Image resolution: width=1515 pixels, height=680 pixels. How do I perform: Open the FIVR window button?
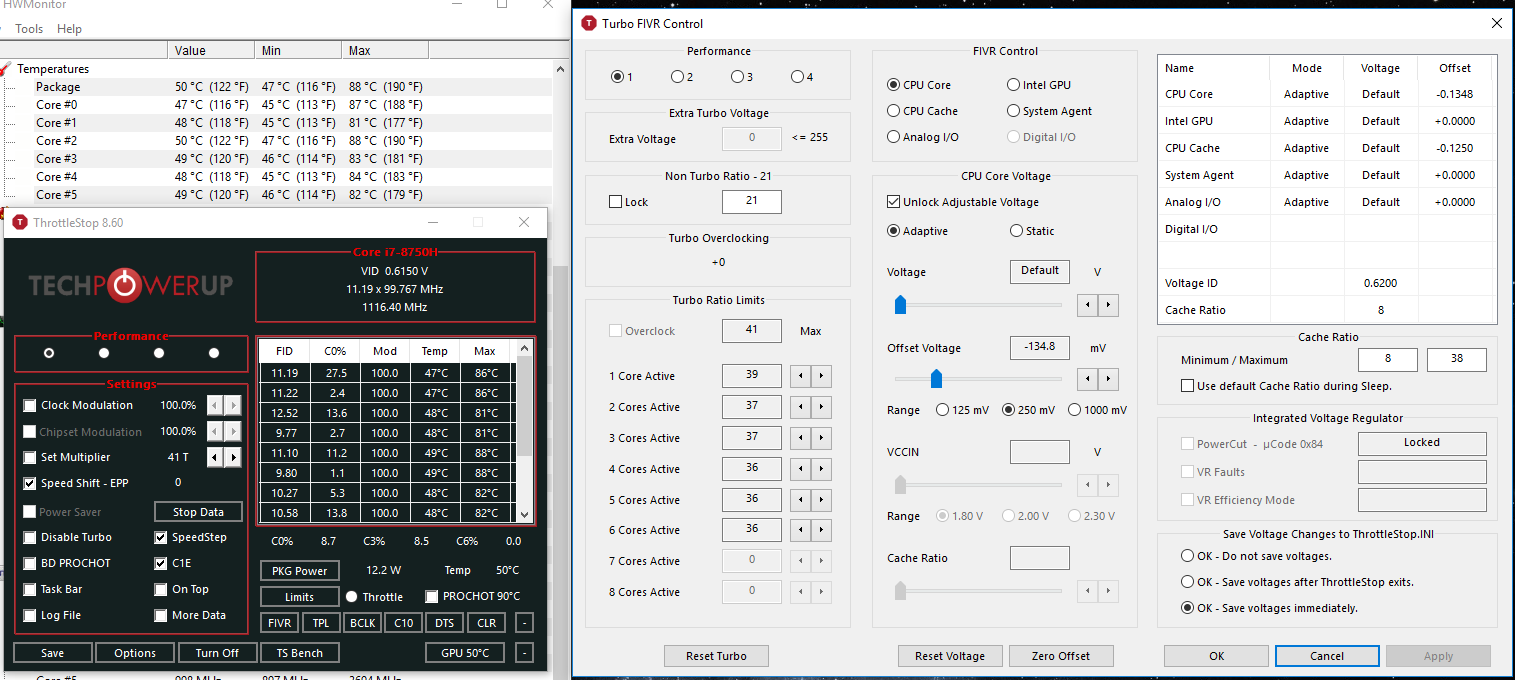(x=279, y=623)
